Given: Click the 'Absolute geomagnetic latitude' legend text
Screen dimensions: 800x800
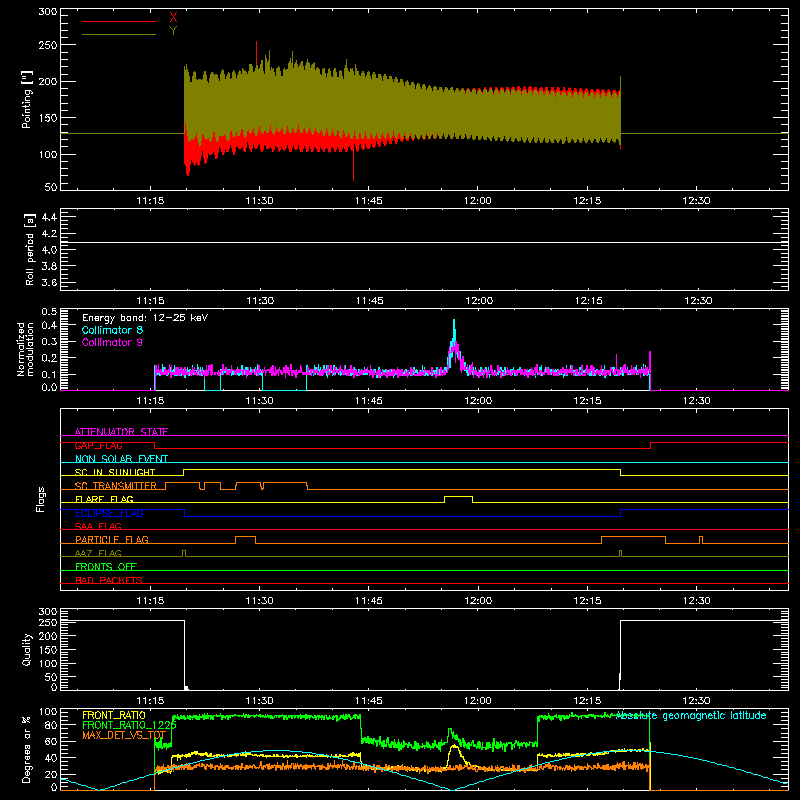Looking at the screenshot, I should tap(691, 716).
